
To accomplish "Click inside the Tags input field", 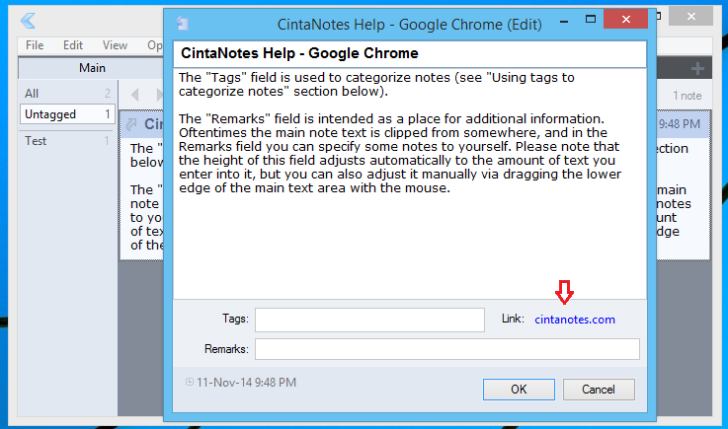I will tap(369, 320).
